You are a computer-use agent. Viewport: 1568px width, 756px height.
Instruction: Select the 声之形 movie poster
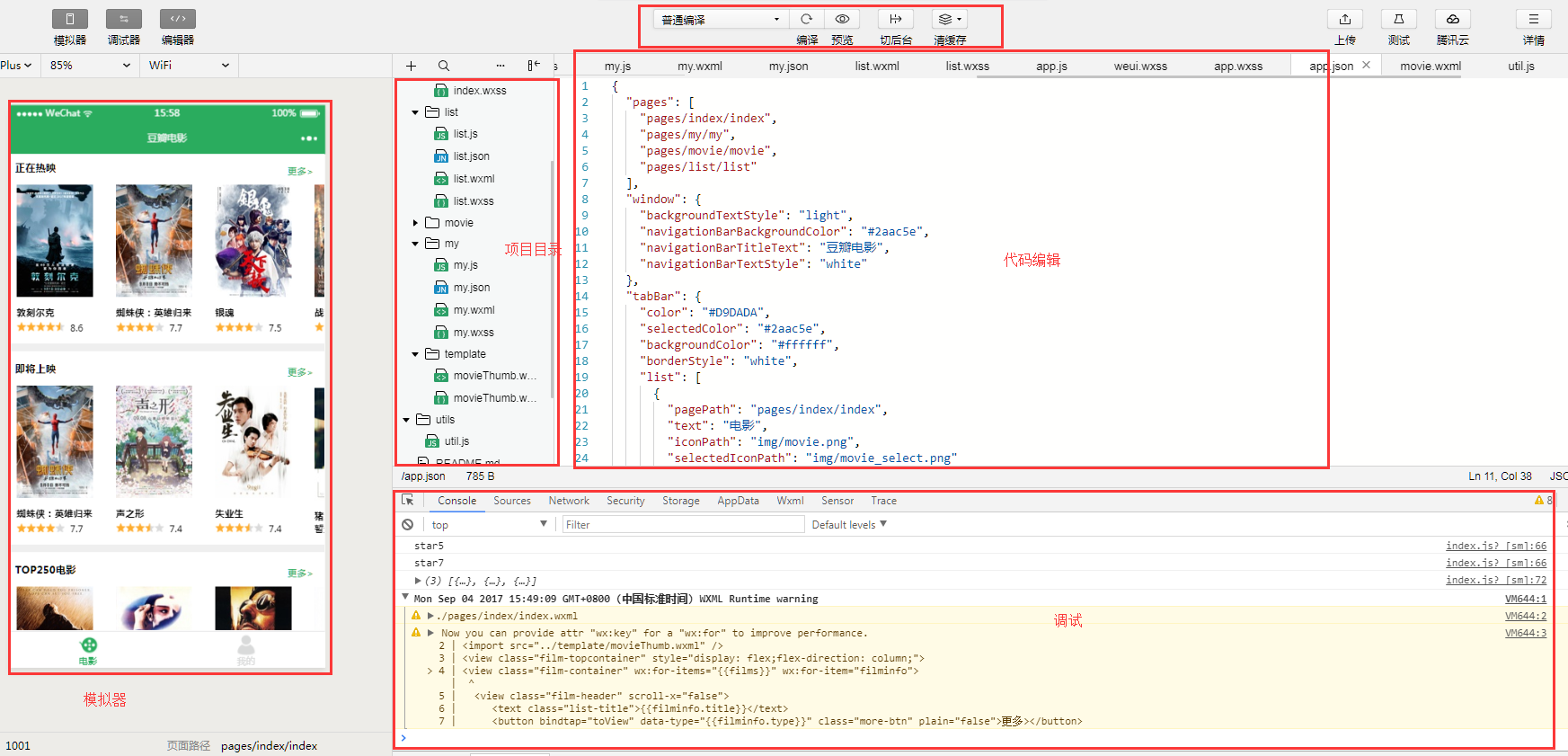tap(154, 441)
